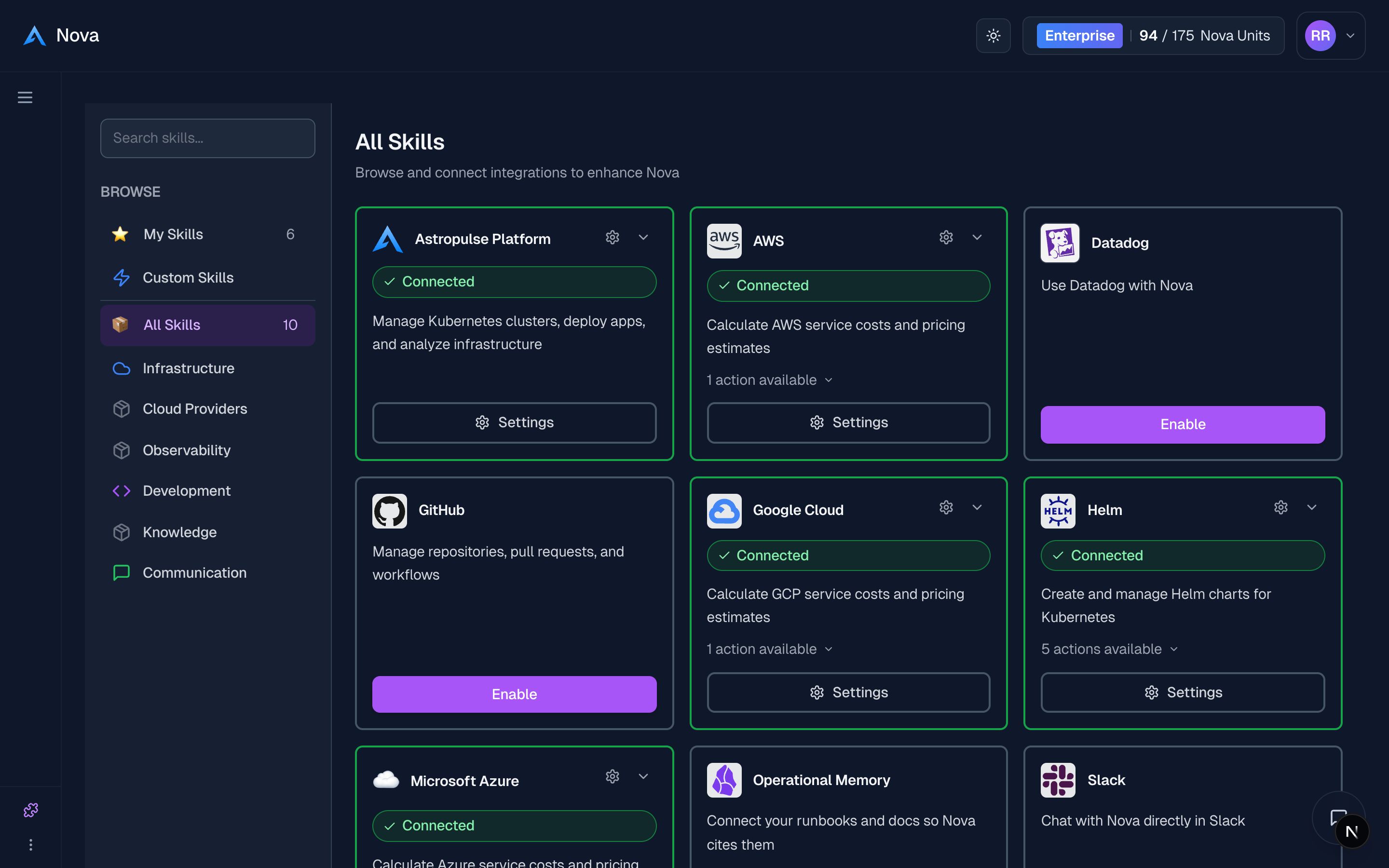Click the '94 / 175 Nova Units' usage text
Image resolution: width=1389 pixels, height=868 pixels.
pos(1204,36)
